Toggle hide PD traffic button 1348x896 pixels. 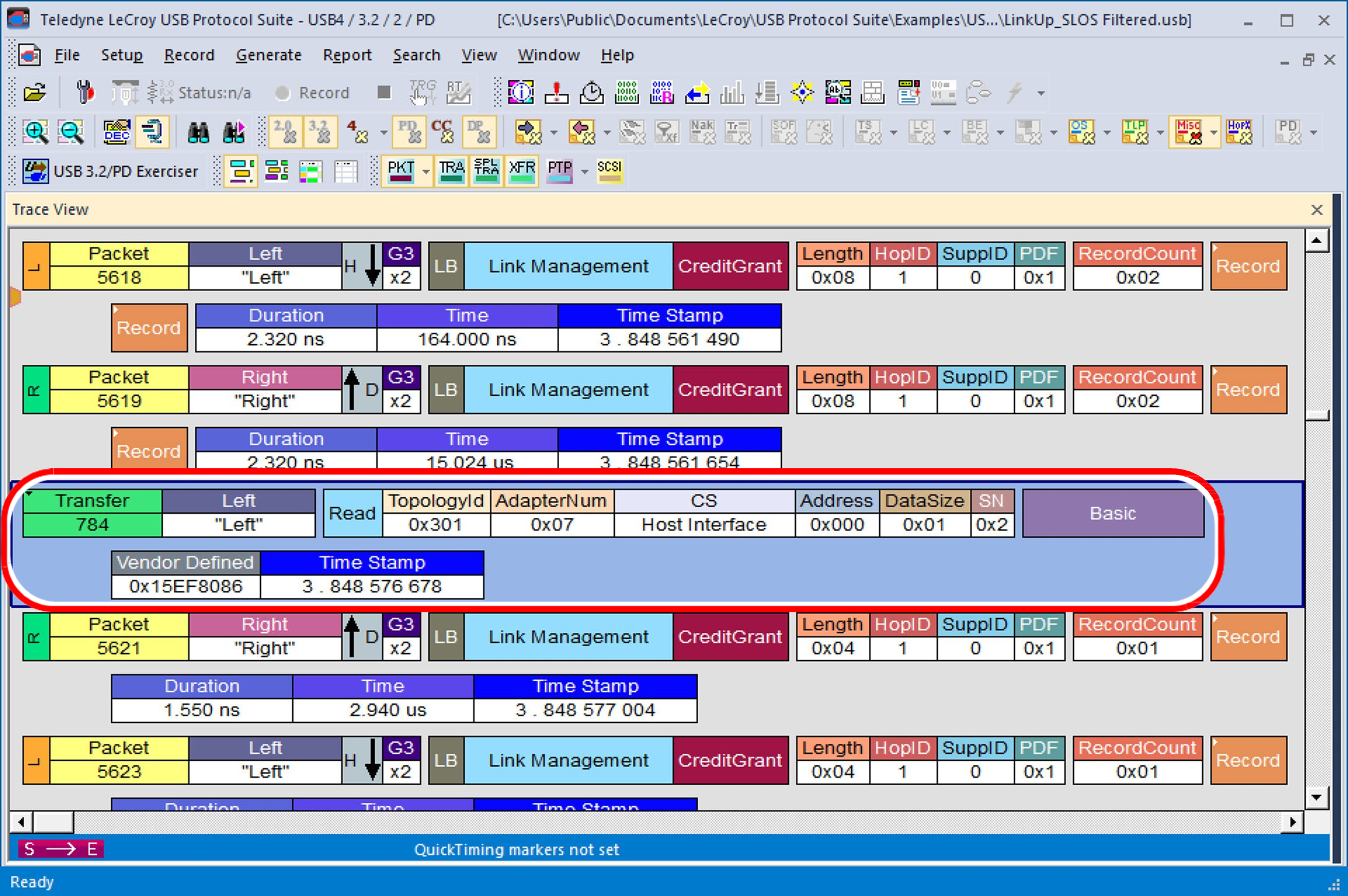(x=409, y=132)
